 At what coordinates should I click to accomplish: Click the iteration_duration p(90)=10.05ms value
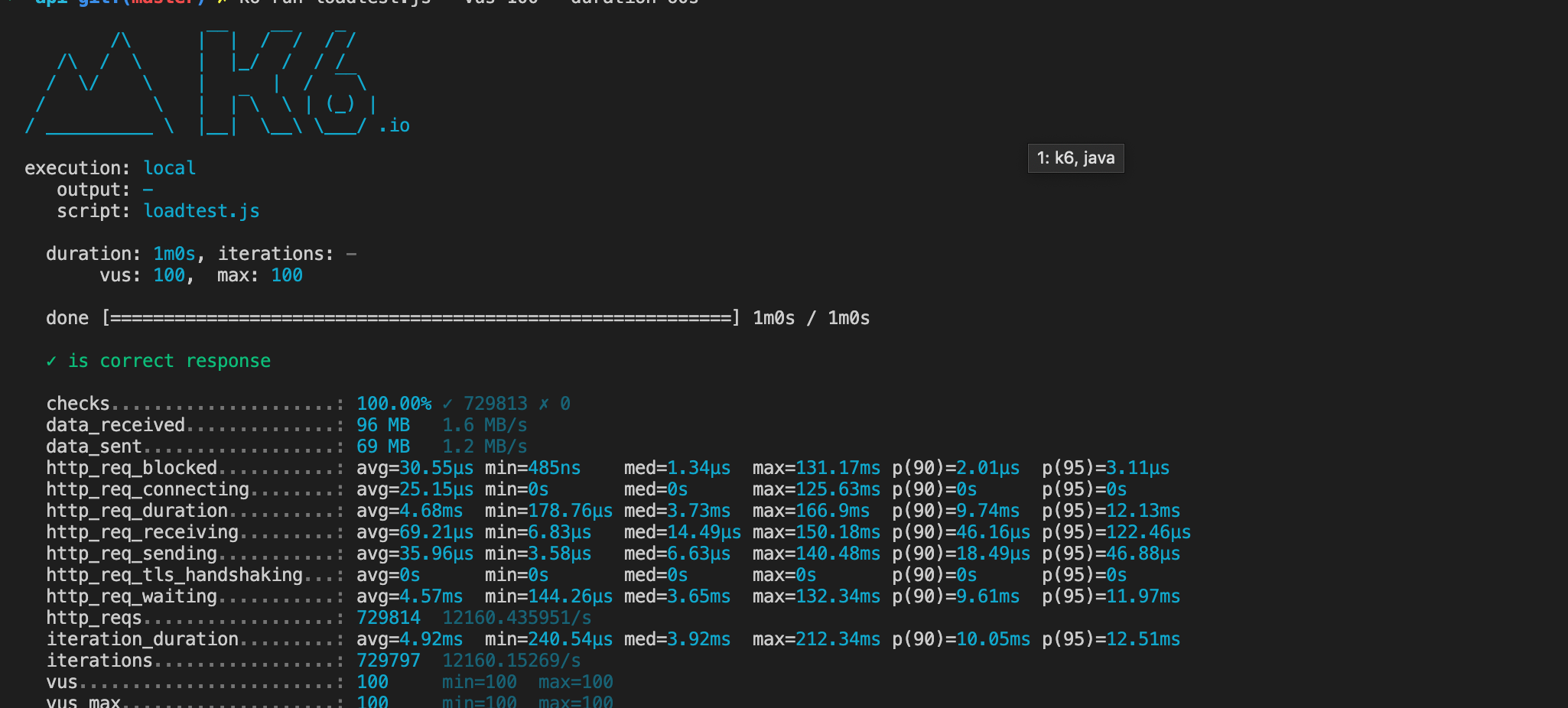(x=961, y=639)
